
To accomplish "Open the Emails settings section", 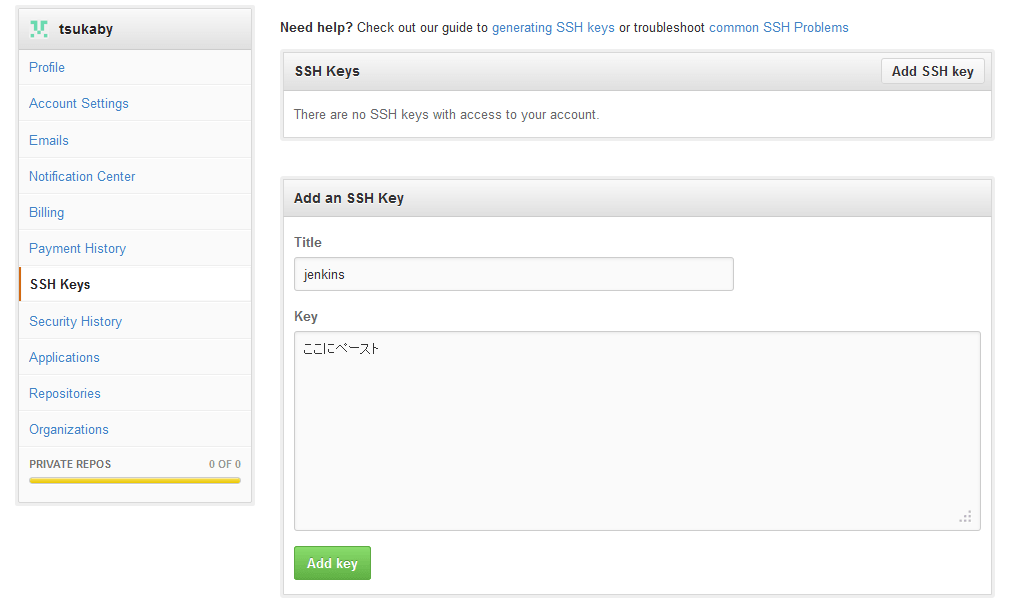I will (49, 140).
